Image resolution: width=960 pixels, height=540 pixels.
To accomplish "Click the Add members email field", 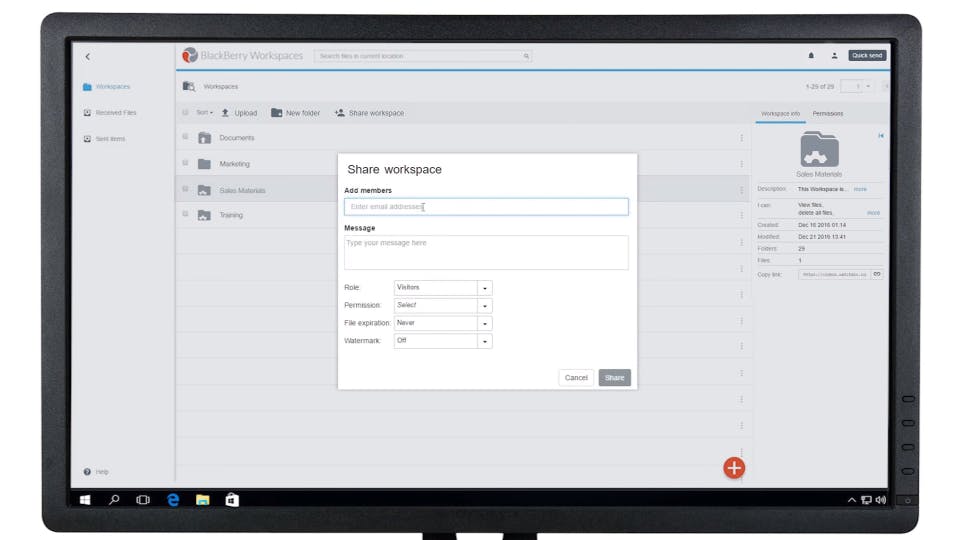I will [486, 207].
